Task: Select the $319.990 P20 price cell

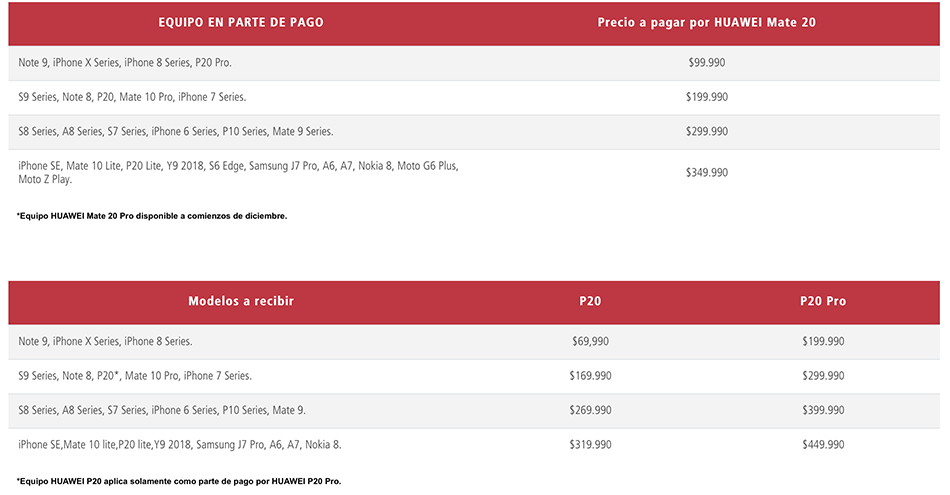Action: 590,445
